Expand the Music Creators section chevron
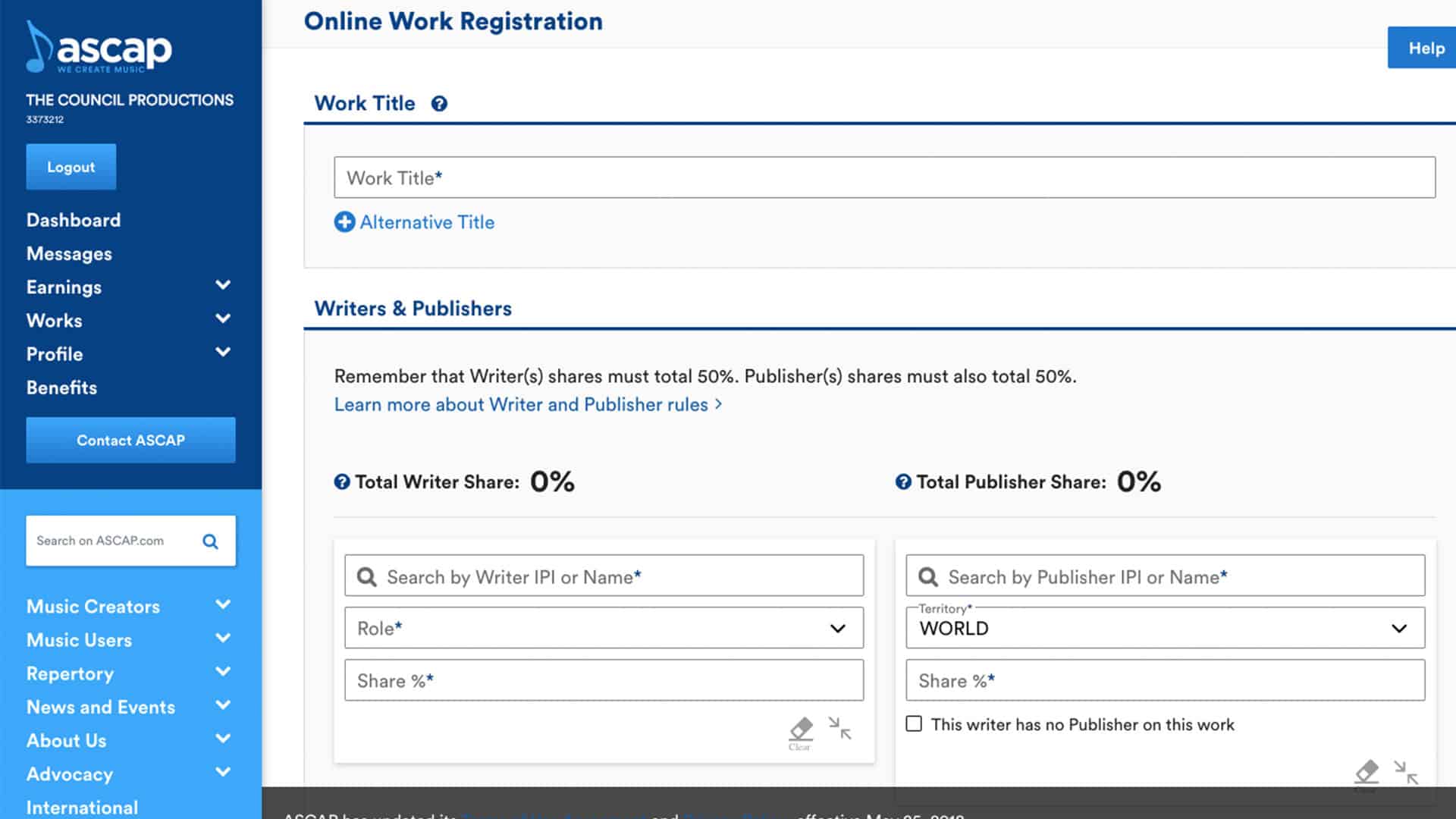1456x819 pixels. click(x=223, y=605)
